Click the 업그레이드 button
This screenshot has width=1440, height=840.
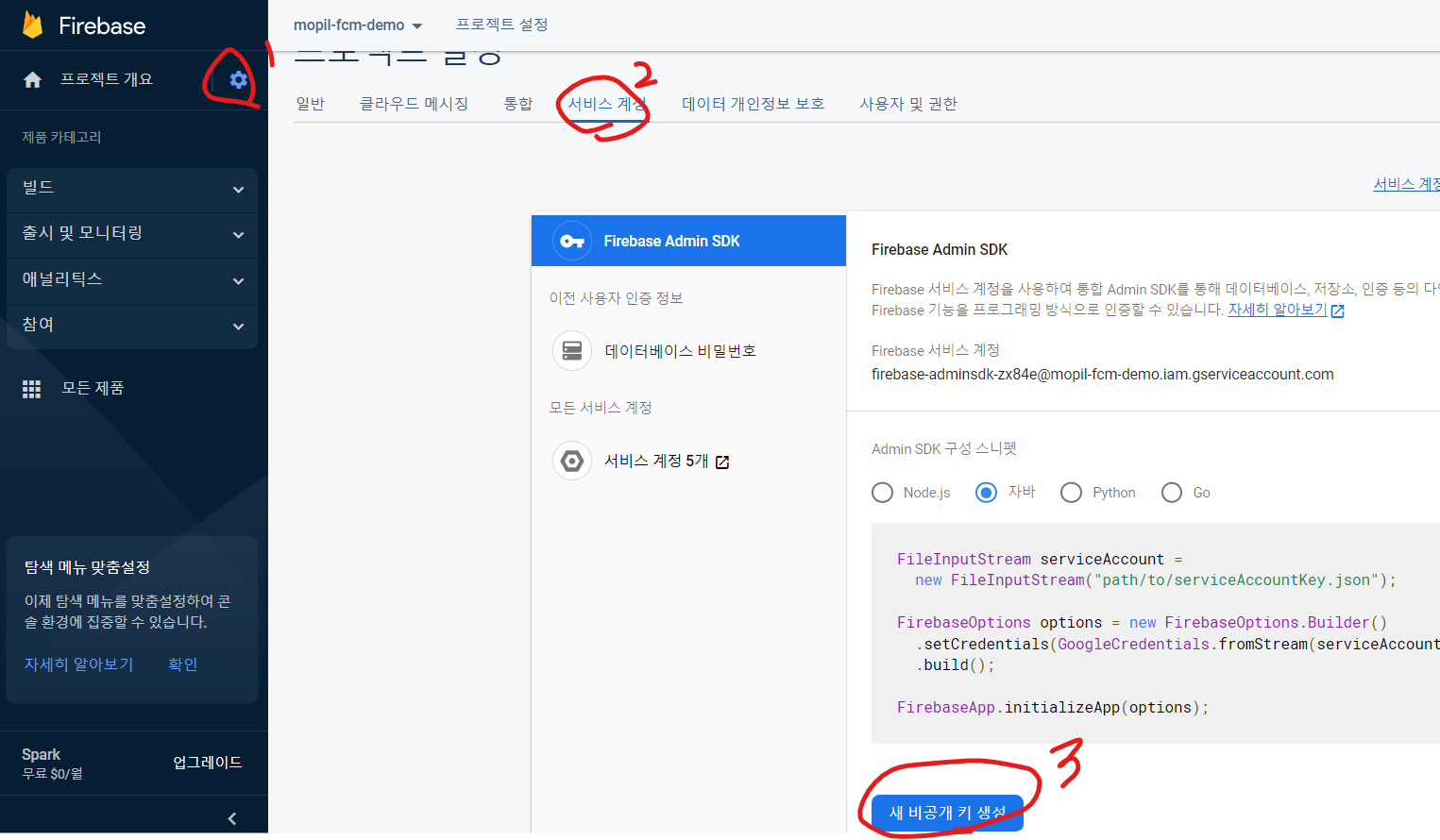208,763
